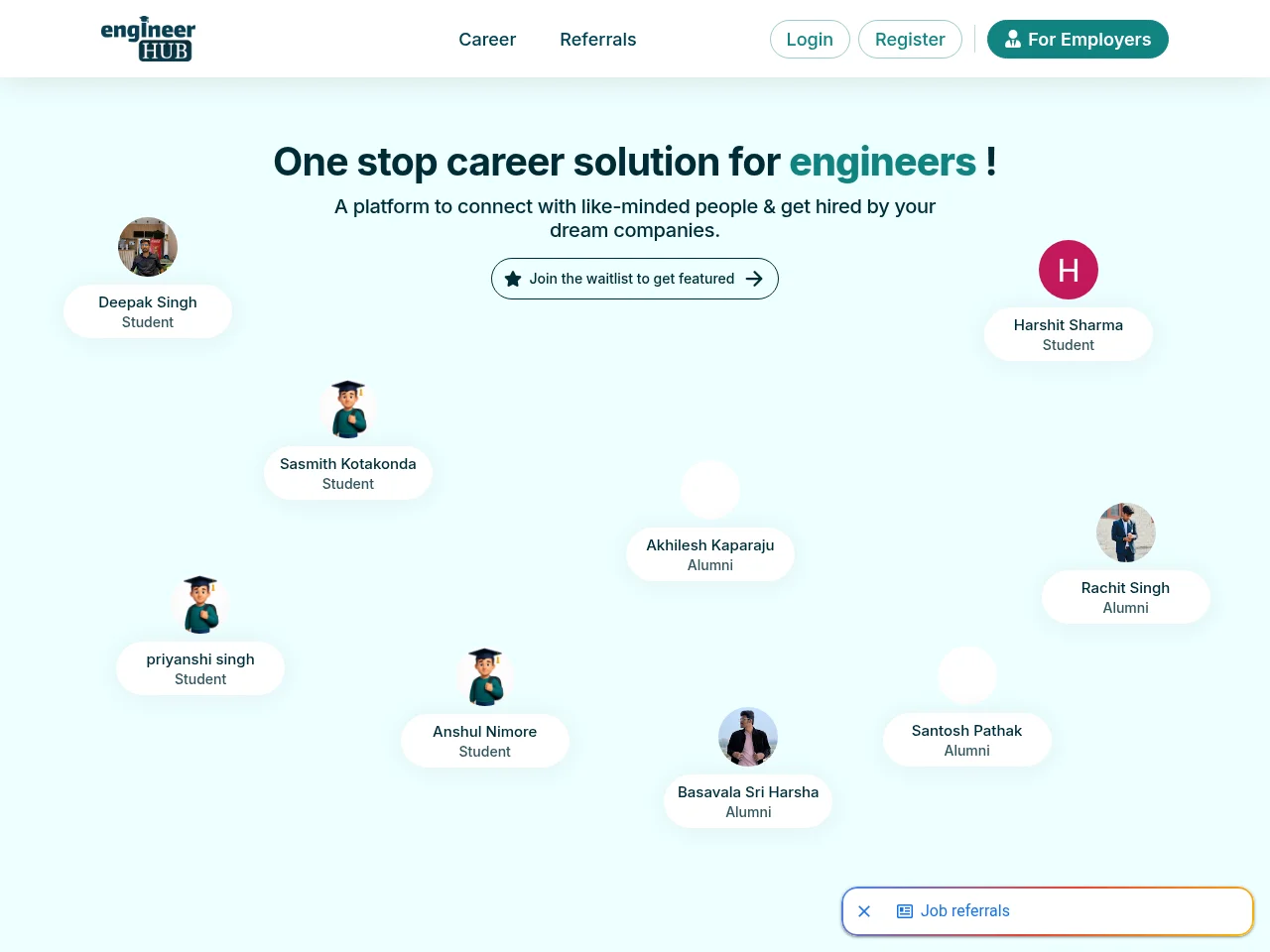1270x952 pixels.
Task: Open Basavala Sri Harsha's profile photo
Action: 748,737
